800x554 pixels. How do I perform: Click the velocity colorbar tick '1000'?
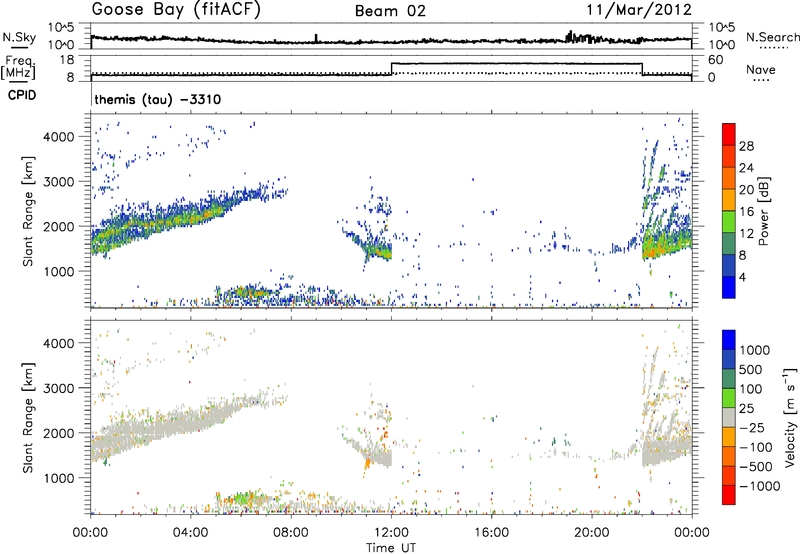754,350
